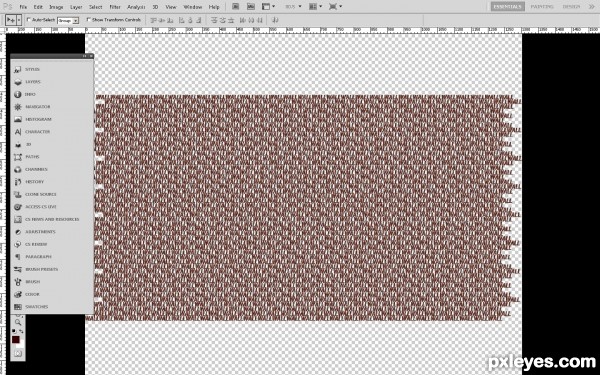Screen dimensions: 600x375
Task: Open the Filter menu
Action: tap(115, 7)
